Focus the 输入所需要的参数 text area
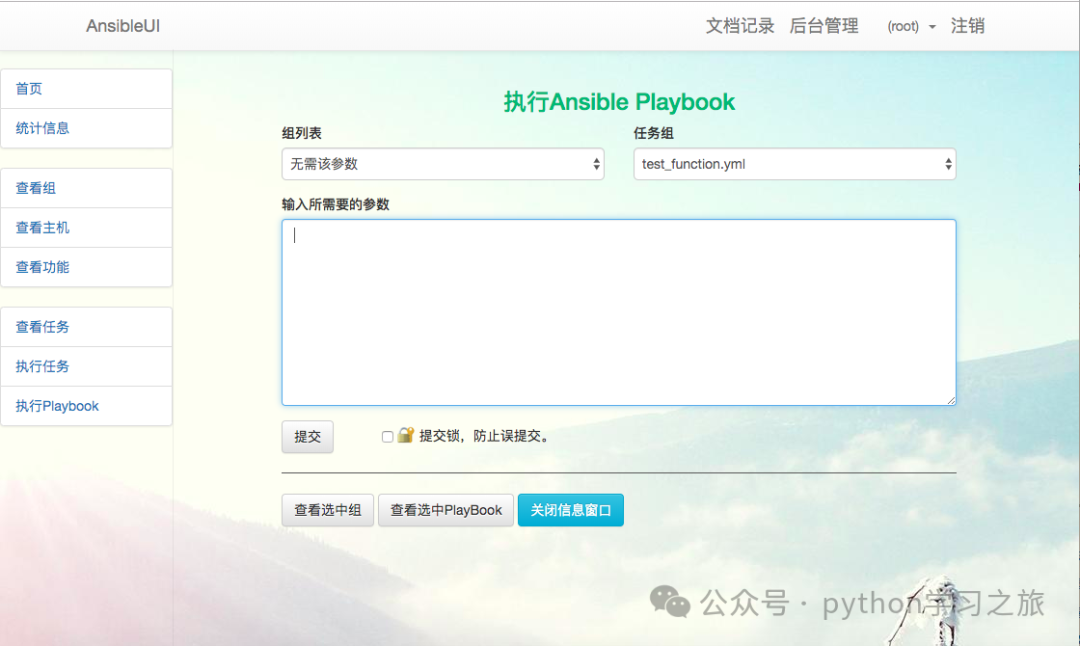 (619, 313)
